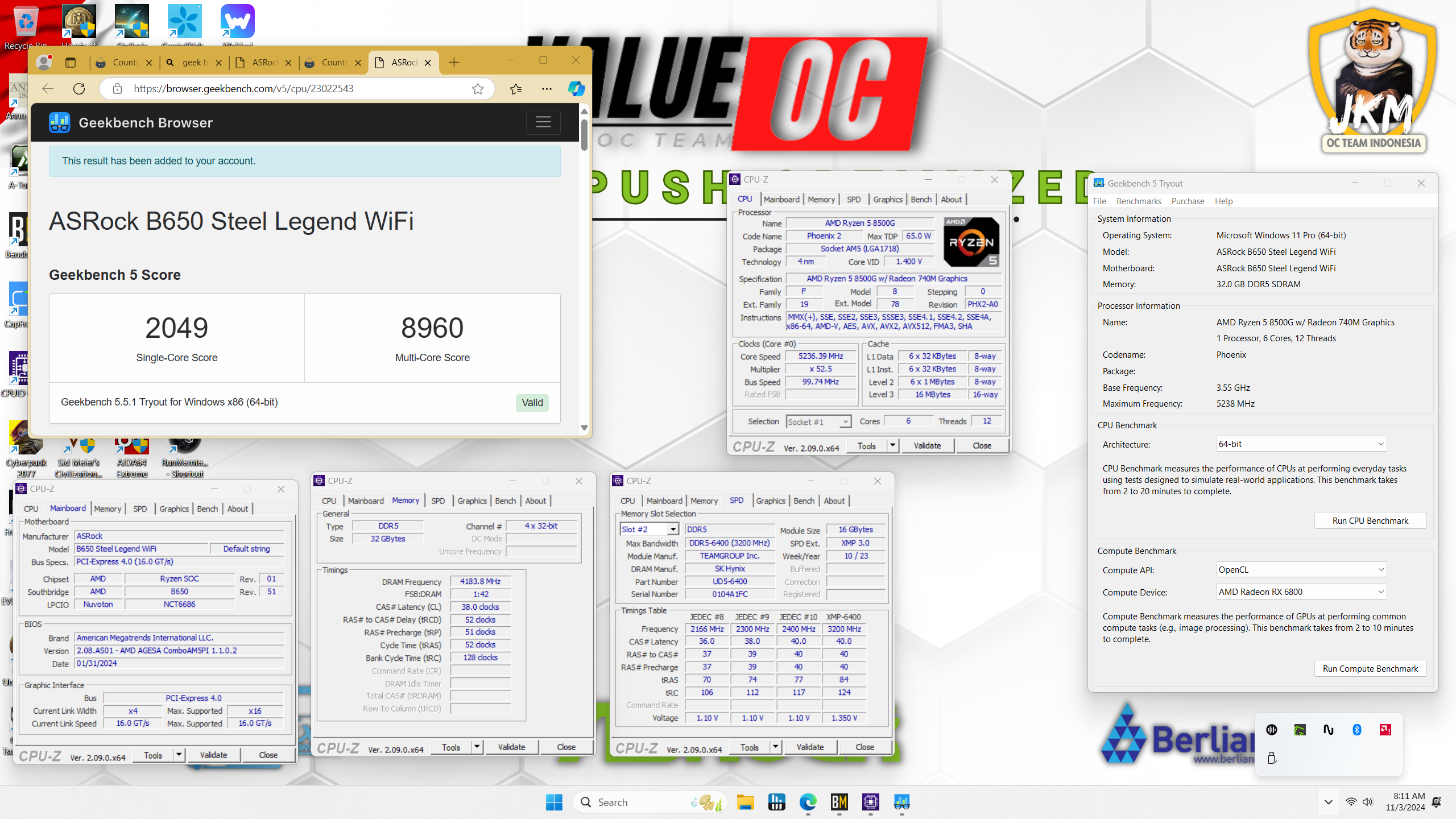Open the volume icon in system tray
1456x819 pixels.
(x=1368, y=802)
